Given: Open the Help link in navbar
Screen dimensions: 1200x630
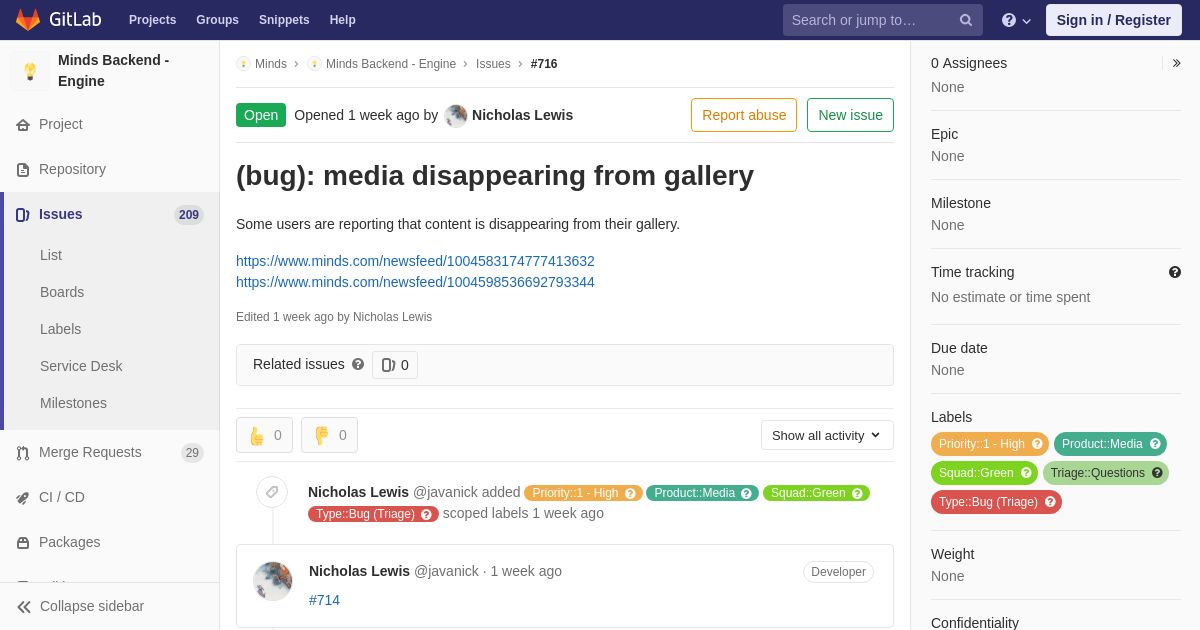Looking at the screenshot, I should [343, 20].
